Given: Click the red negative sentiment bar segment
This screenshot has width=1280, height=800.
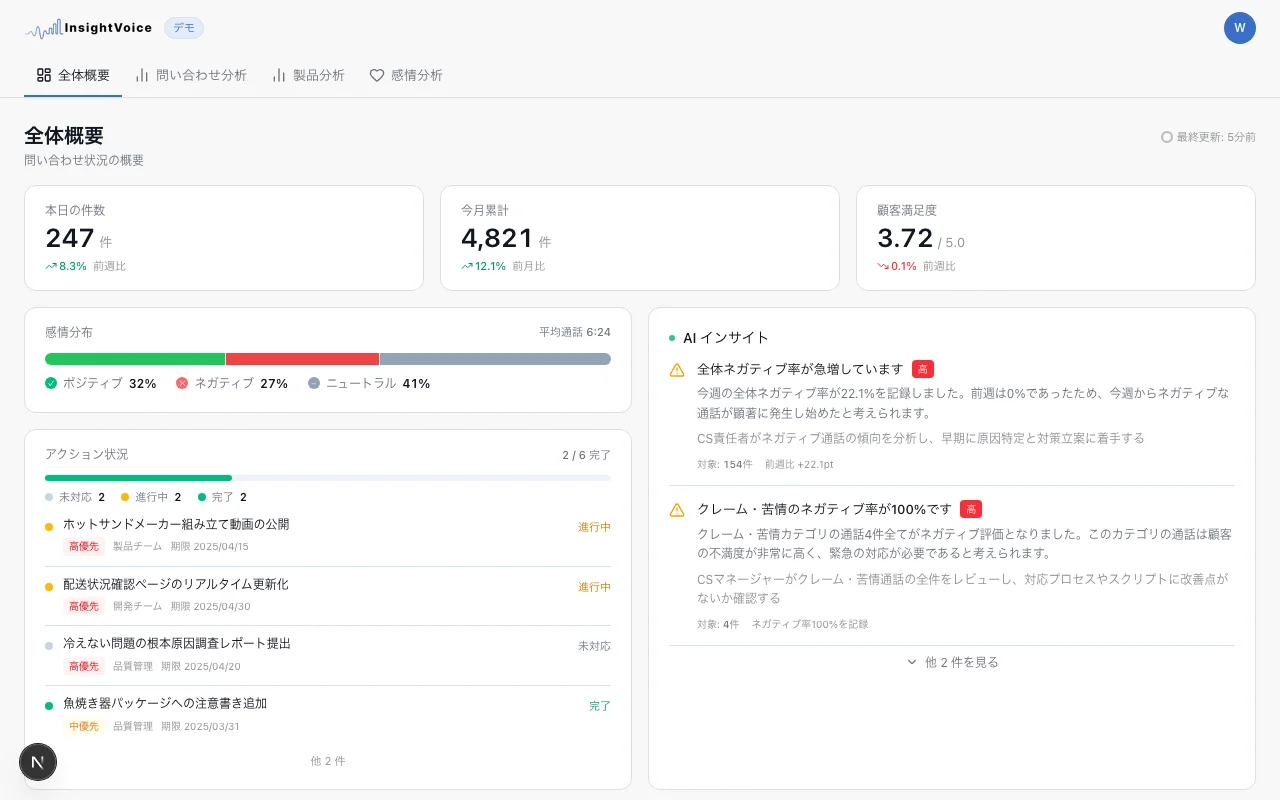Looking at the screenshot, I should pos(302,359).
